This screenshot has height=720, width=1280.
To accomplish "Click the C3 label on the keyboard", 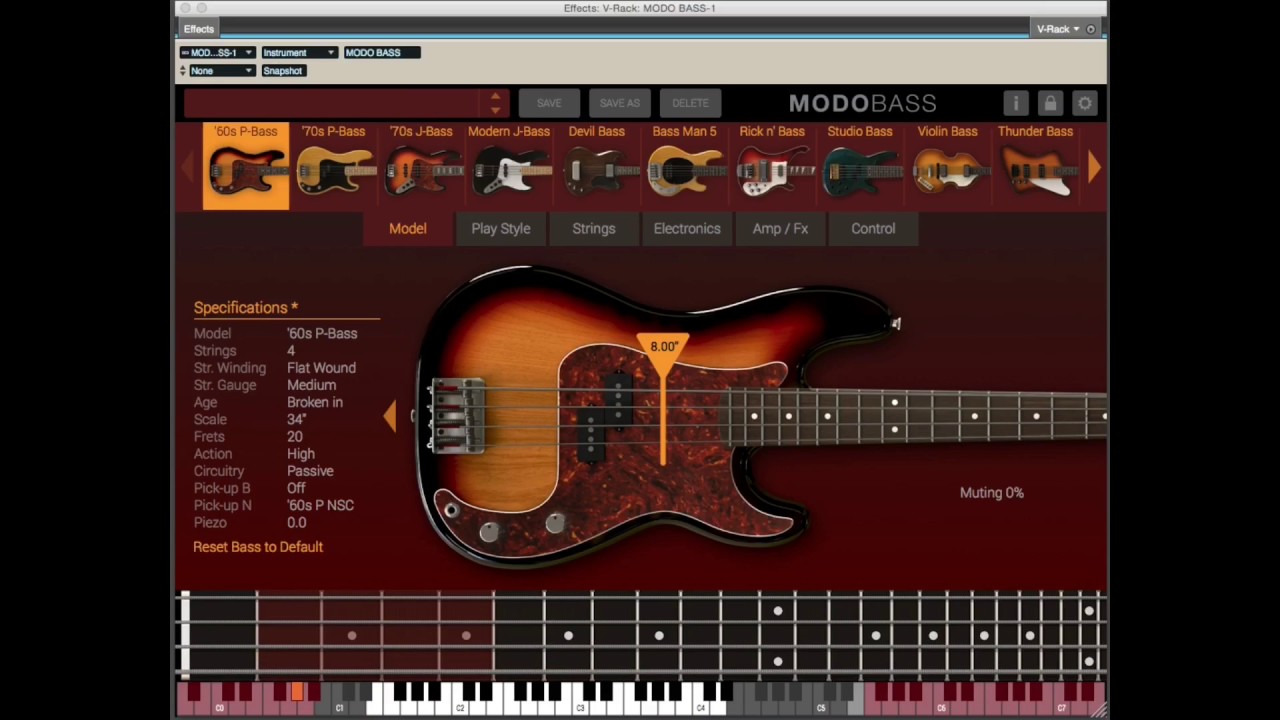I will 580,709.
